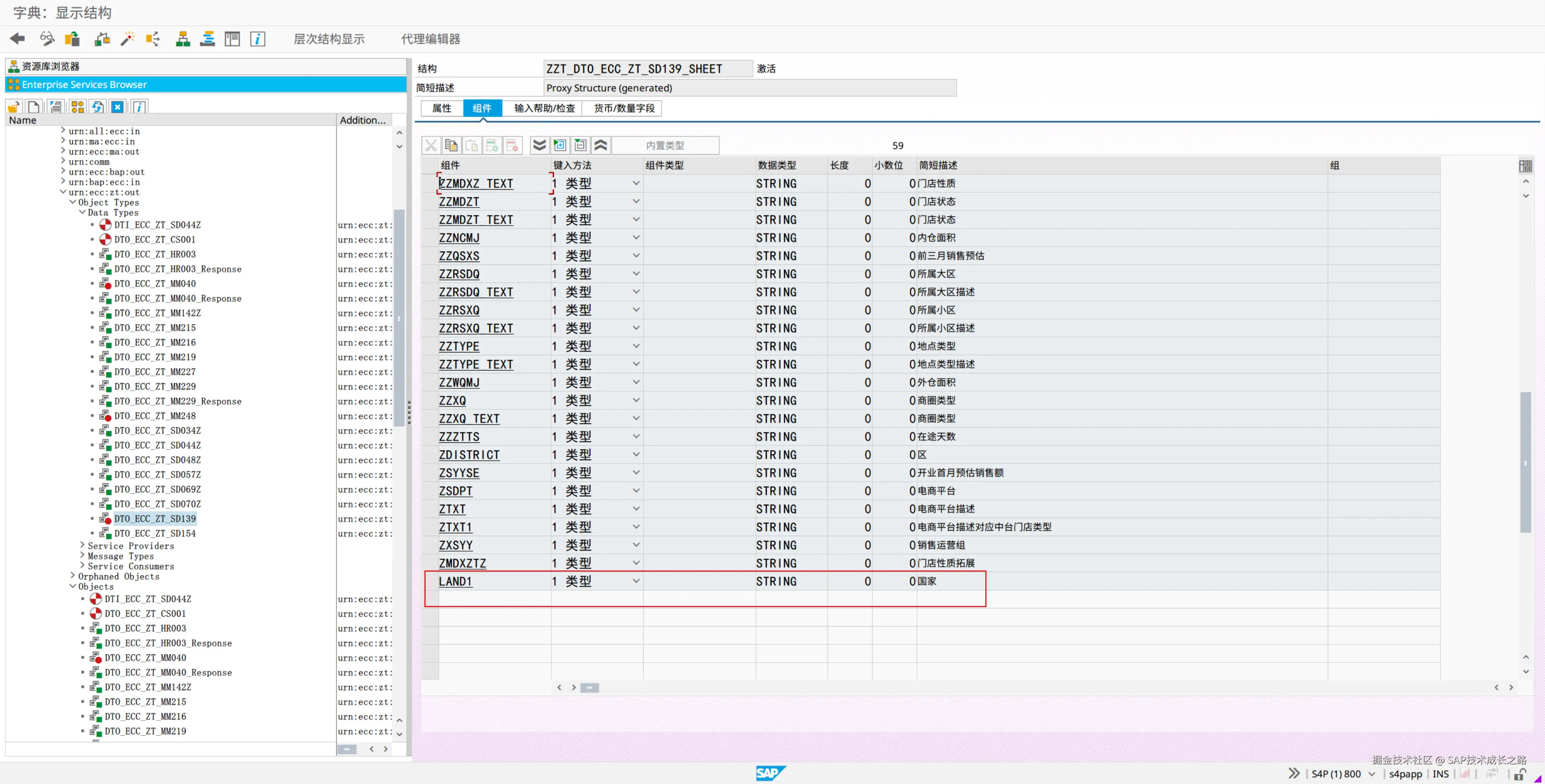Open the typing method dropdown for ZZMDZT row
The height and width of the screenshot is (784, 1545).
point(636,201)
